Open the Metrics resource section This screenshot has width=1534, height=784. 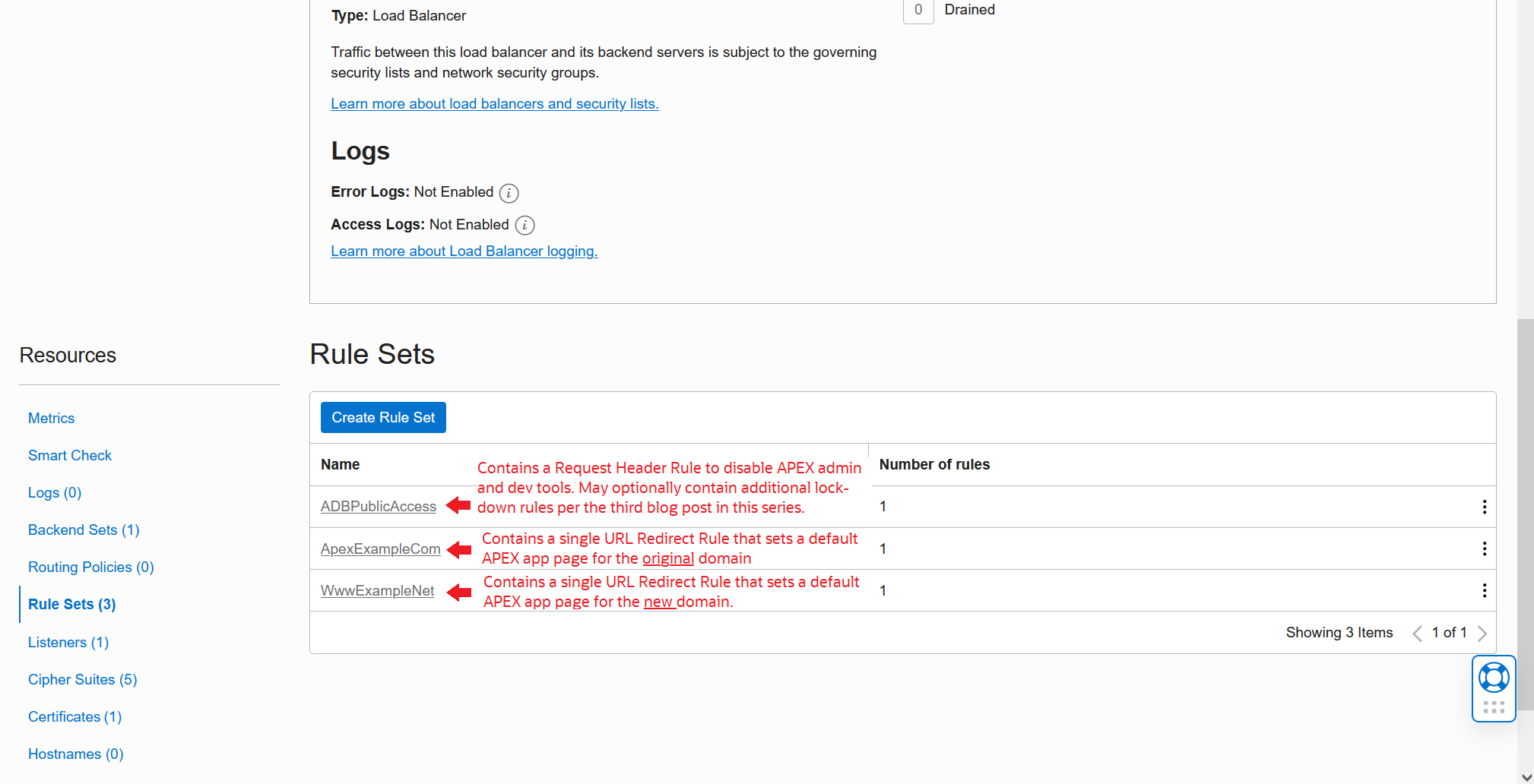[51, 419]
